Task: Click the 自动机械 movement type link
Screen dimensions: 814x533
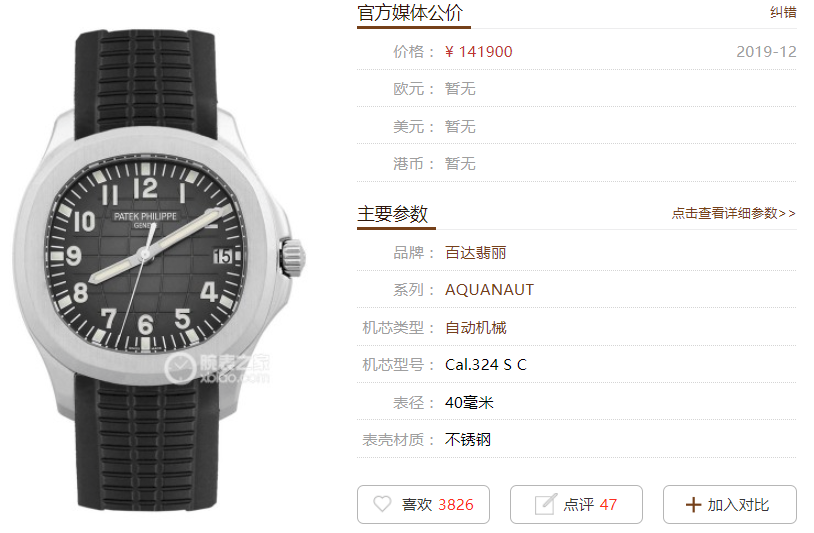Action: pos(476,327)
